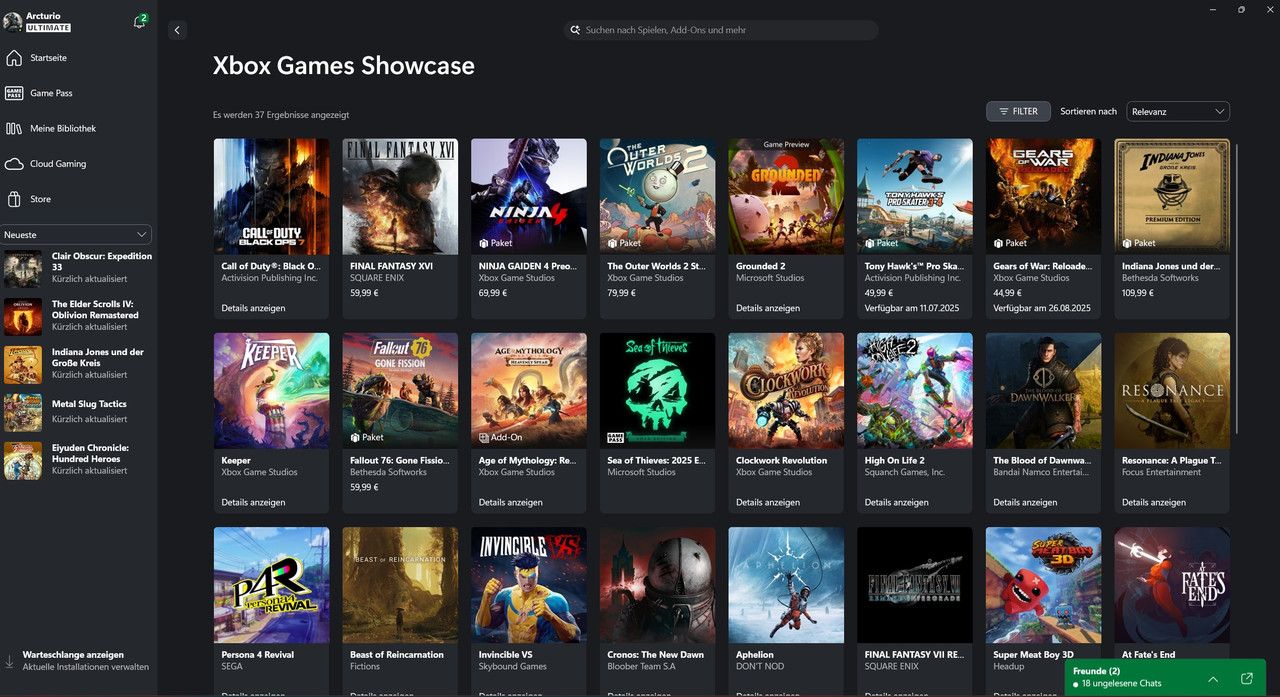Open Tony Hawk's Pro Skater cover
Viewport: 1280px width, 697px height.
[915, 197]
